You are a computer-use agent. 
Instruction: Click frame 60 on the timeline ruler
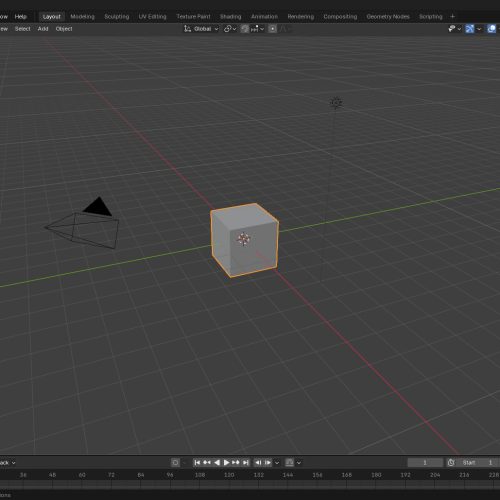(82, 475)
